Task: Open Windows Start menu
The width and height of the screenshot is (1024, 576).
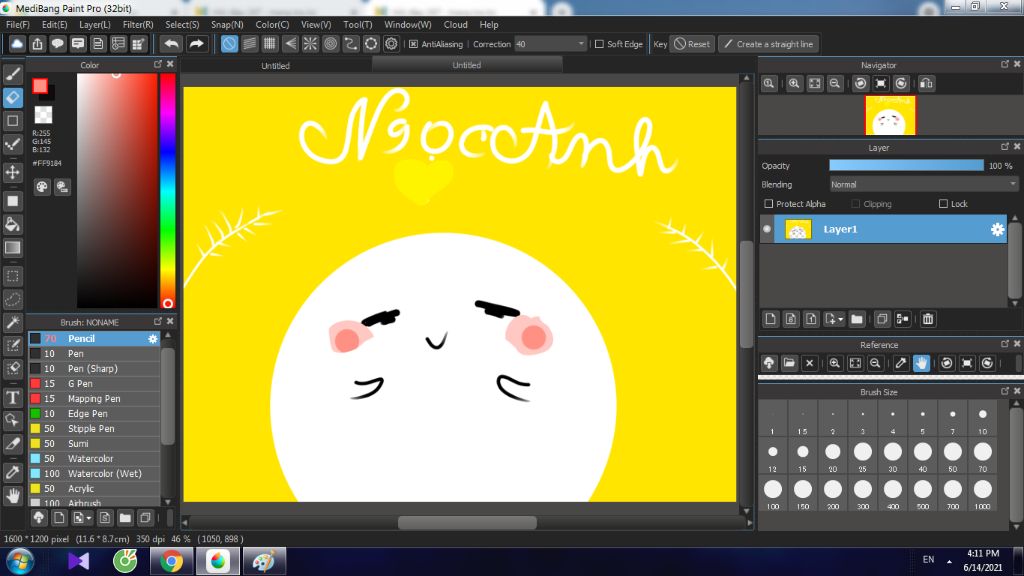Action: (x=20, y=562)
